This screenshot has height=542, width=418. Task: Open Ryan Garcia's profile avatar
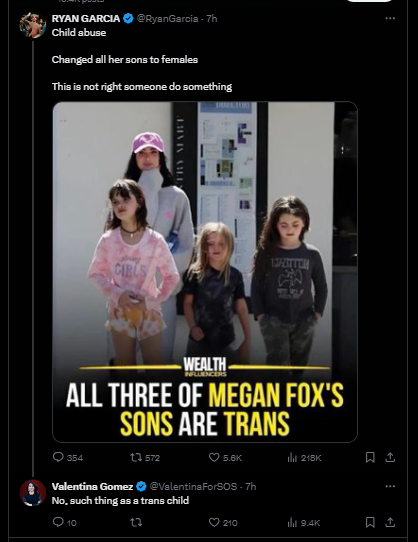coord(32,25)
